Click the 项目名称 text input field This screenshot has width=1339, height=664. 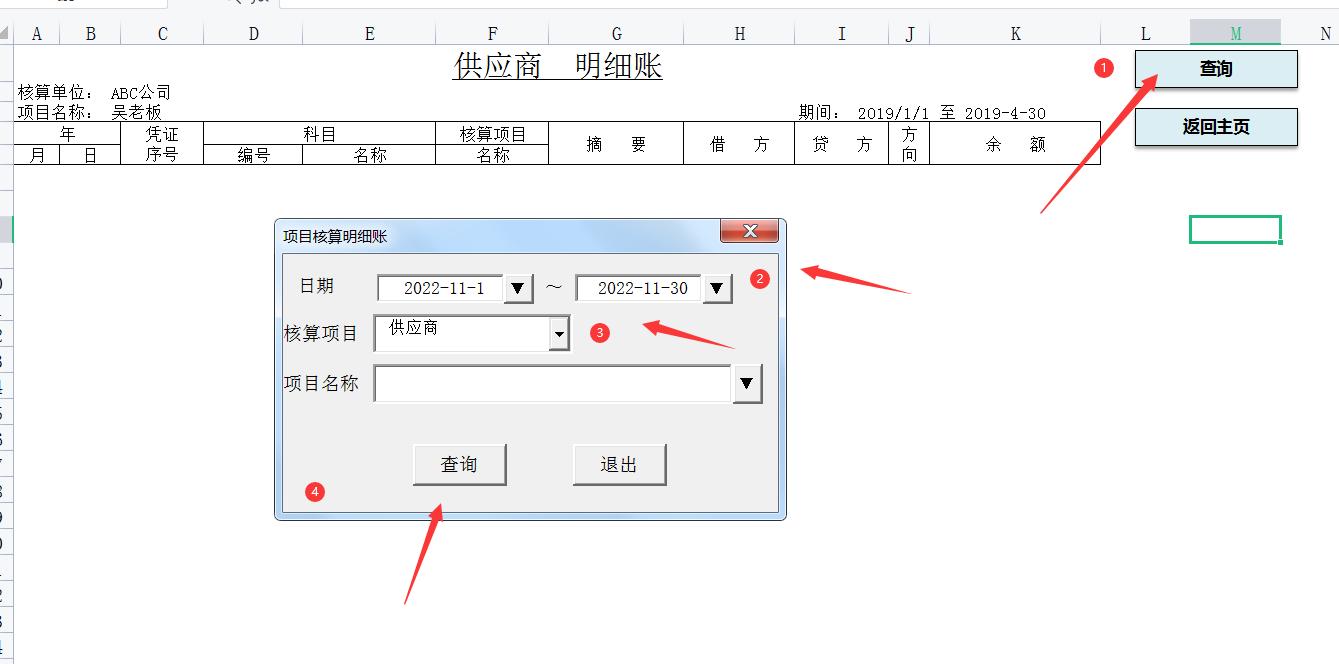tap(550, 383)
